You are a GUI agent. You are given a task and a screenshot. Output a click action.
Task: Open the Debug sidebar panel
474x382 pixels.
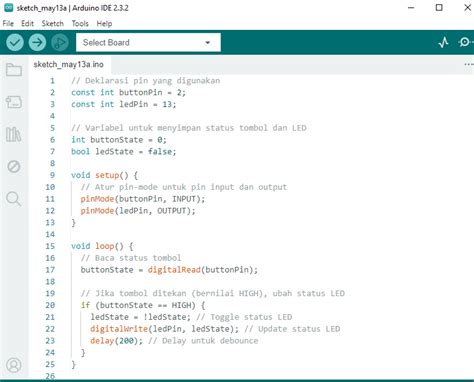tap(14, 166)
